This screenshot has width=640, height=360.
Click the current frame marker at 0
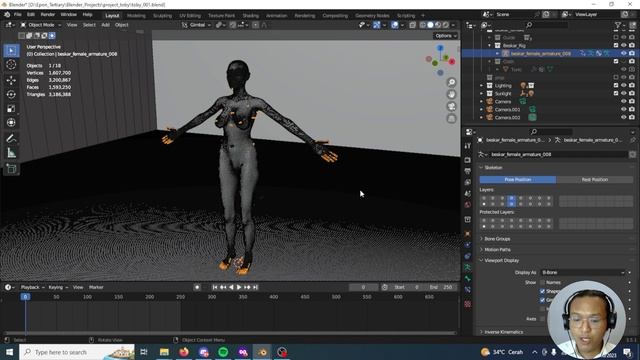tap(25, 297)
